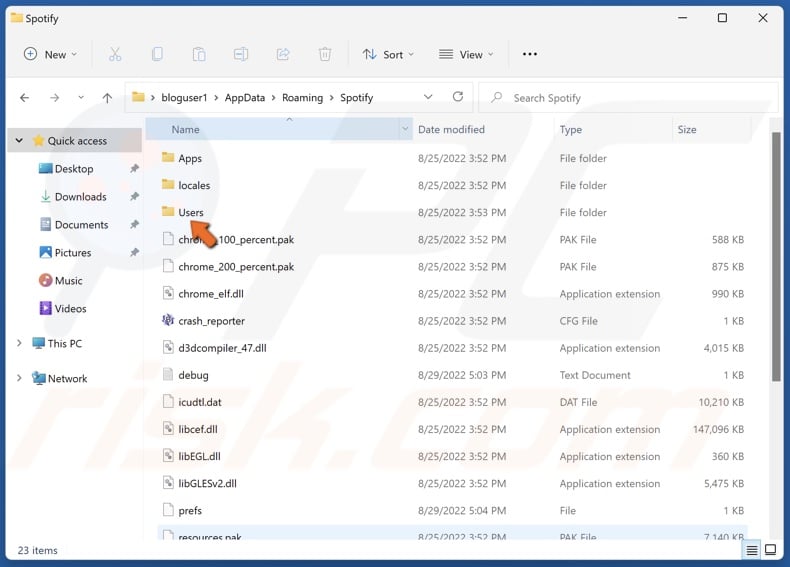Select the debug text document icon
The width and height of the screenshot is (790, 567).
click(168, 374)
